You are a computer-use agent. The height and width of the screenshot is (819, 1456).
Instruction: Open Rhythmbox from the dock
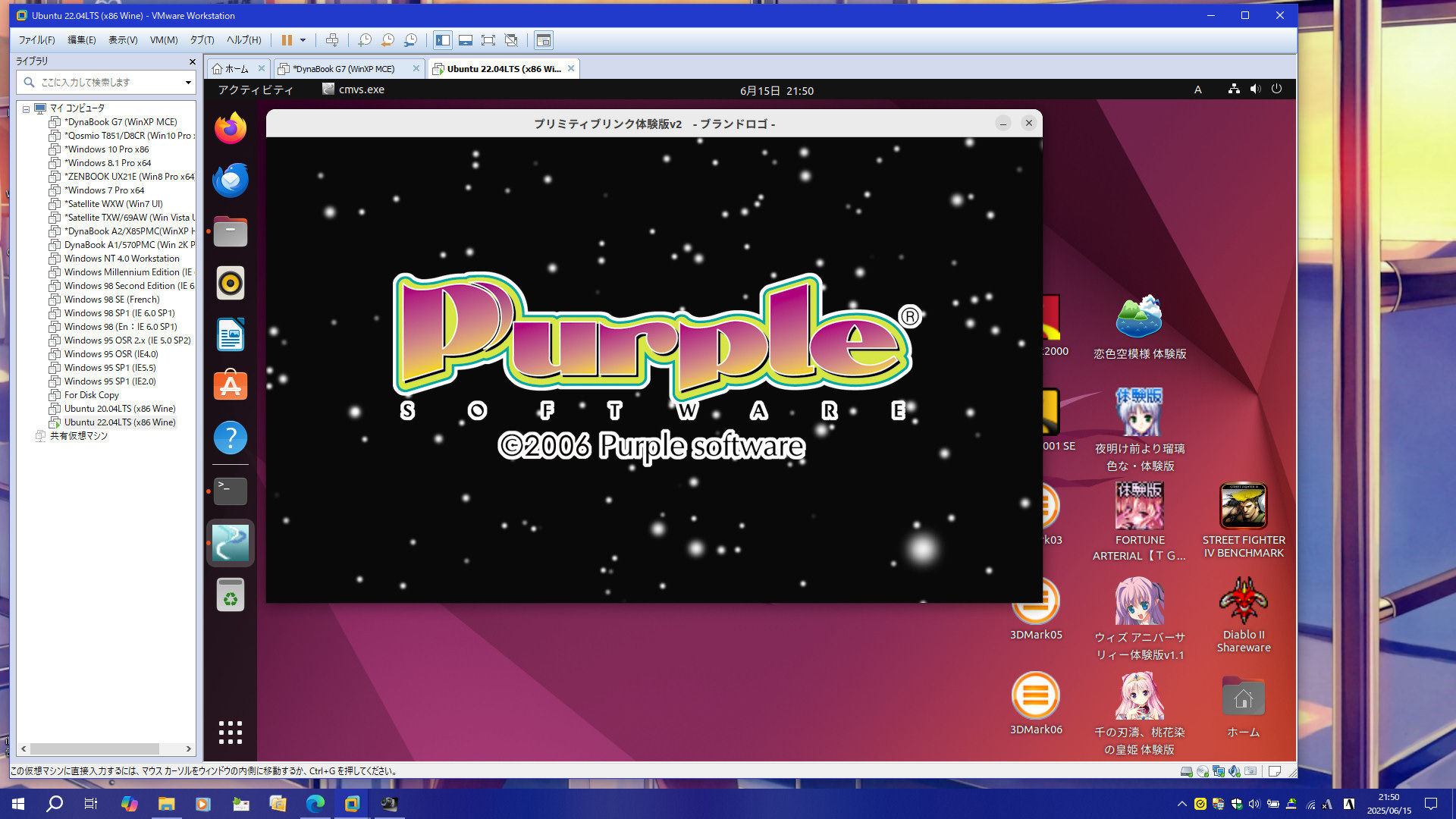pyautogui.click(x=231, y=283)
